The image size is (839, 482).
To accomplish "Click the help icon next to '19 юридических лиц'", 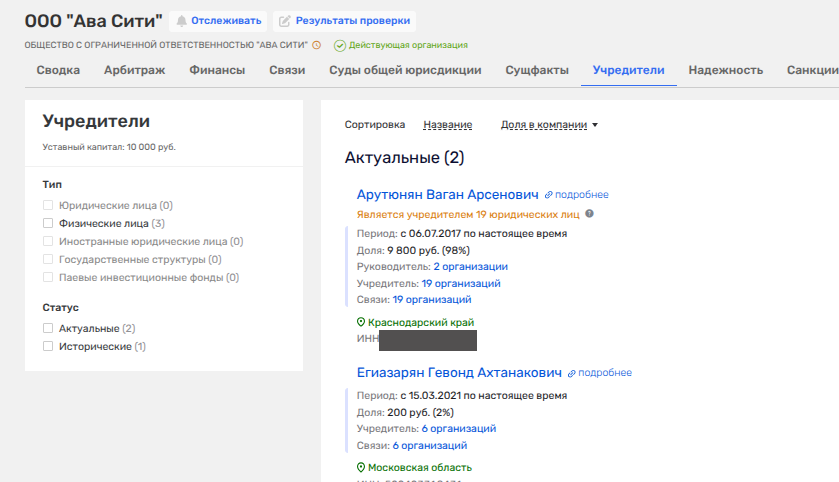I will point(589,213).
